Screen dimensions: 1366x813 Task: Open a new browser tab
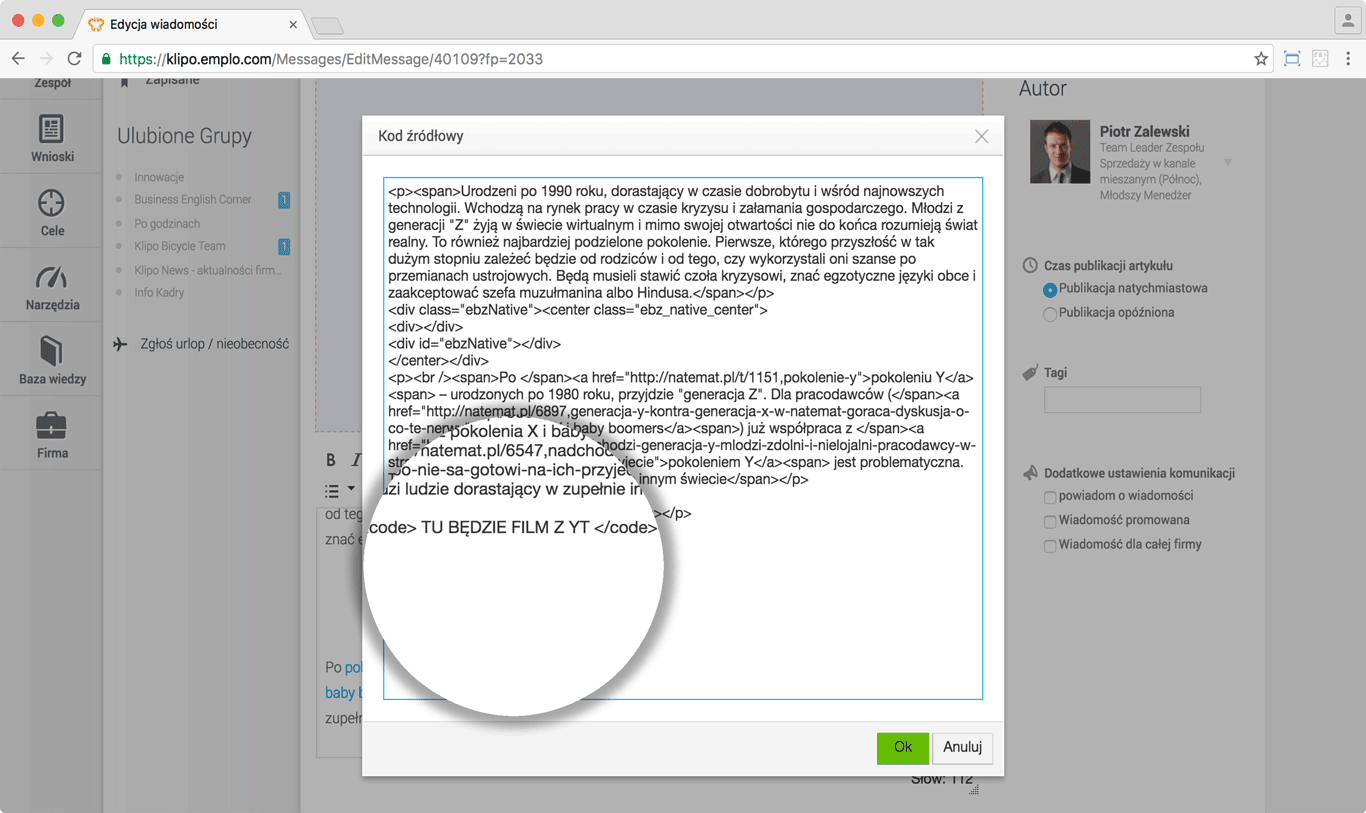click(327, 25)
